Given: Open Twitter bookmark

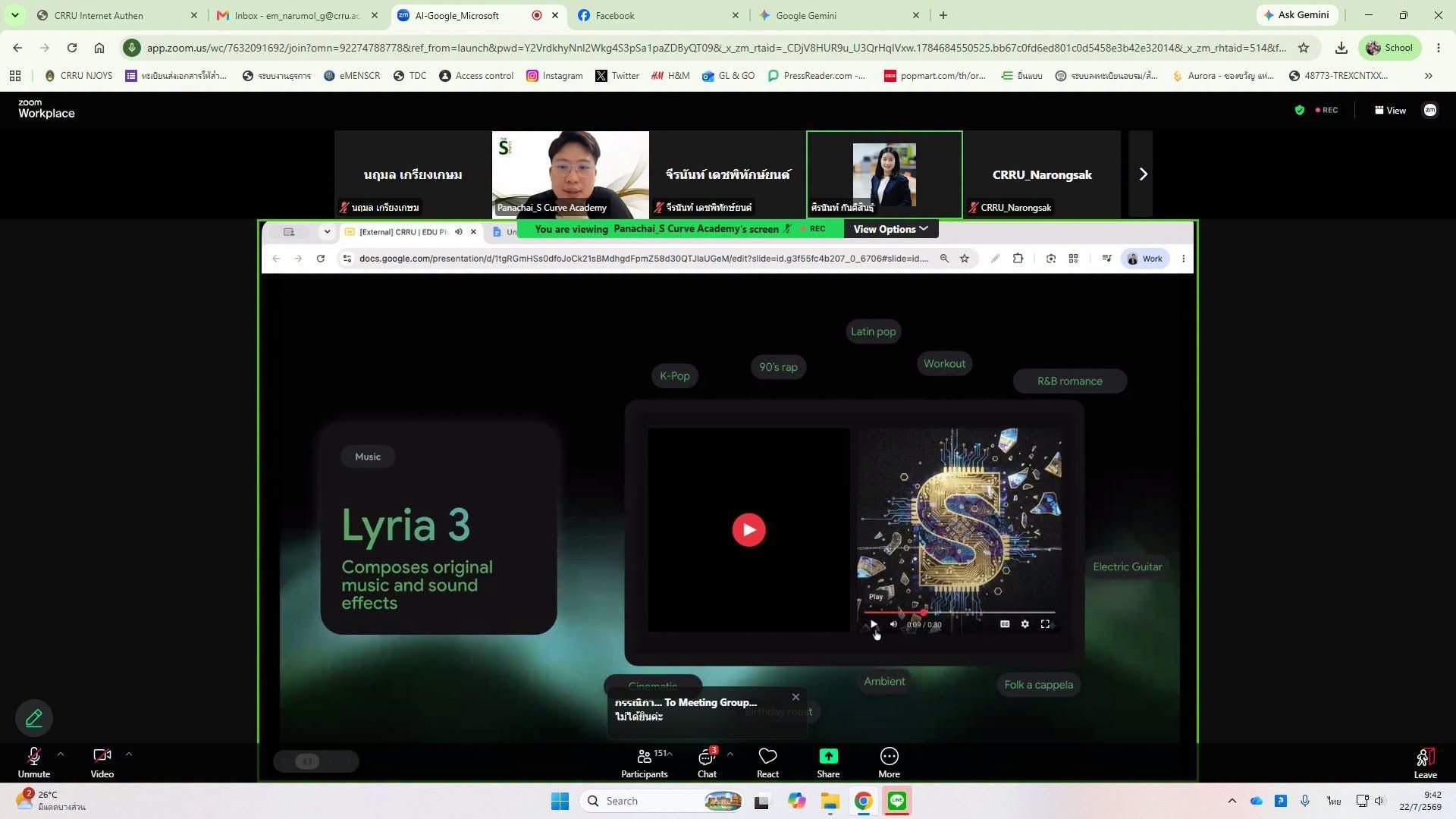Looking at the screenshot, I should click(x=617, y=76).
